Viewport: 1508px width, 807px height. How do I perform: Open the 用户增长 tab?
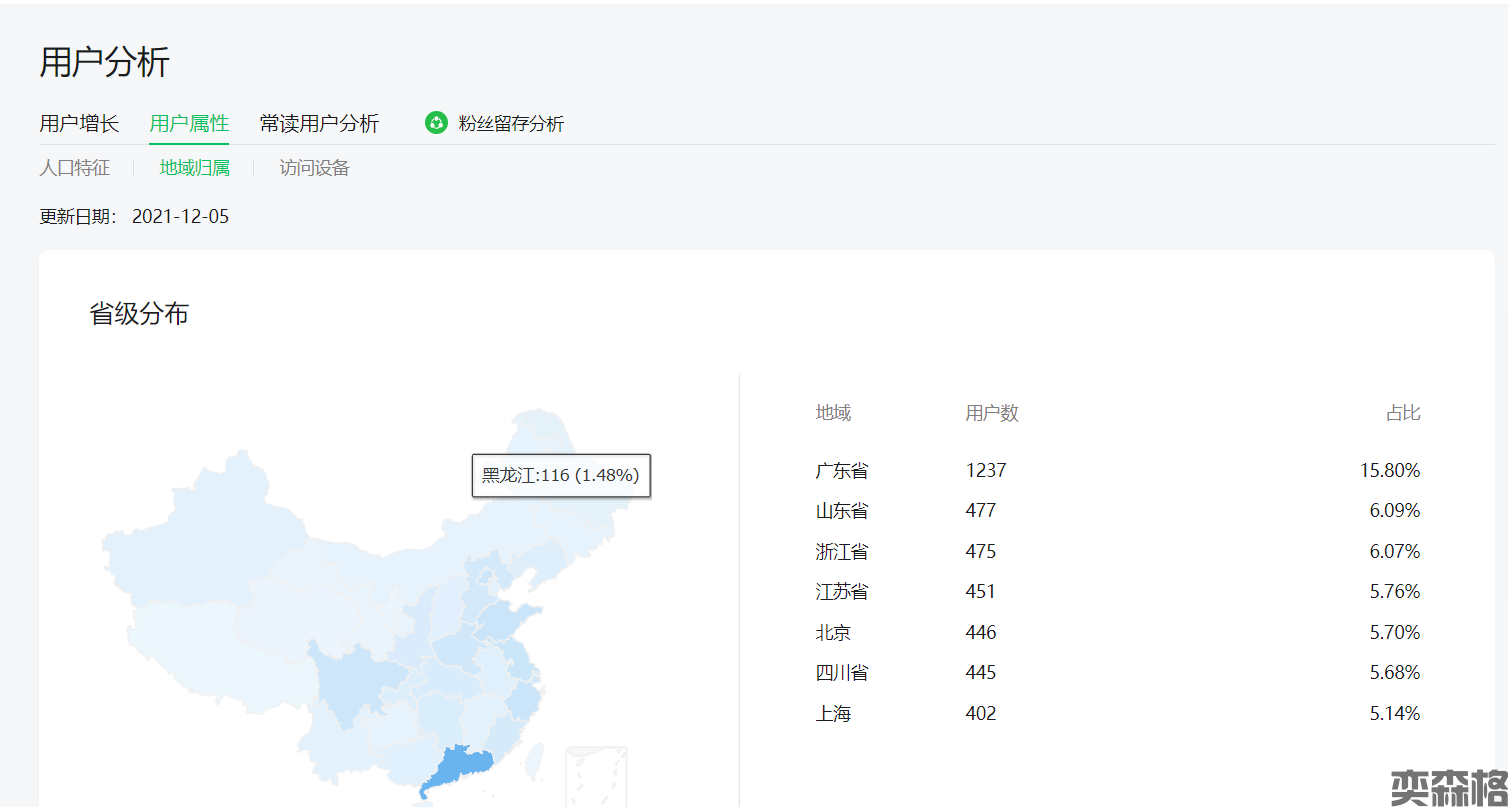(x=79, y=124)
